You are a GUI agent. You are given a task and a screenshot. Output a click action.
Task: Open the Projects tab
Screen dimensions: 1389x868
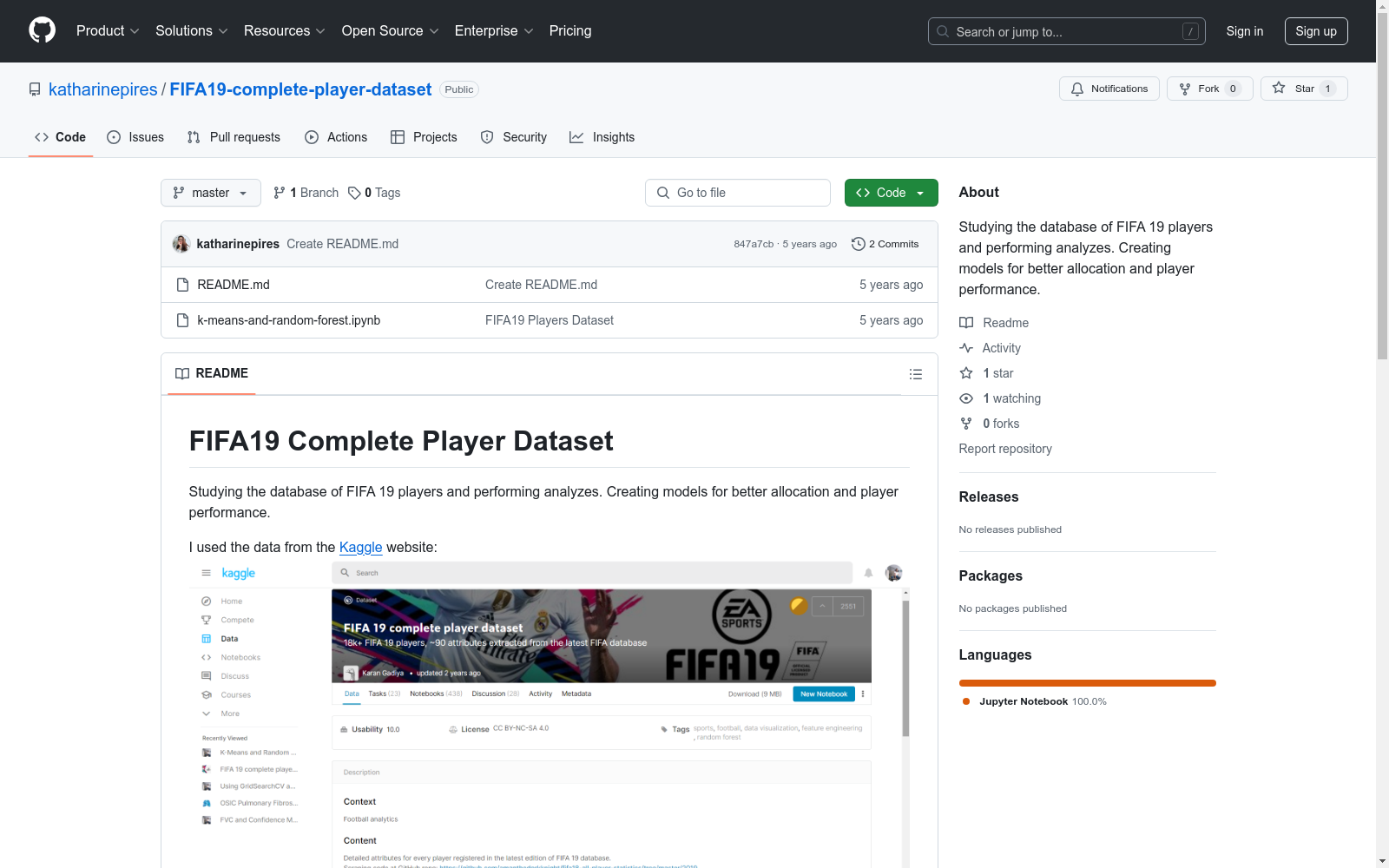424,137
